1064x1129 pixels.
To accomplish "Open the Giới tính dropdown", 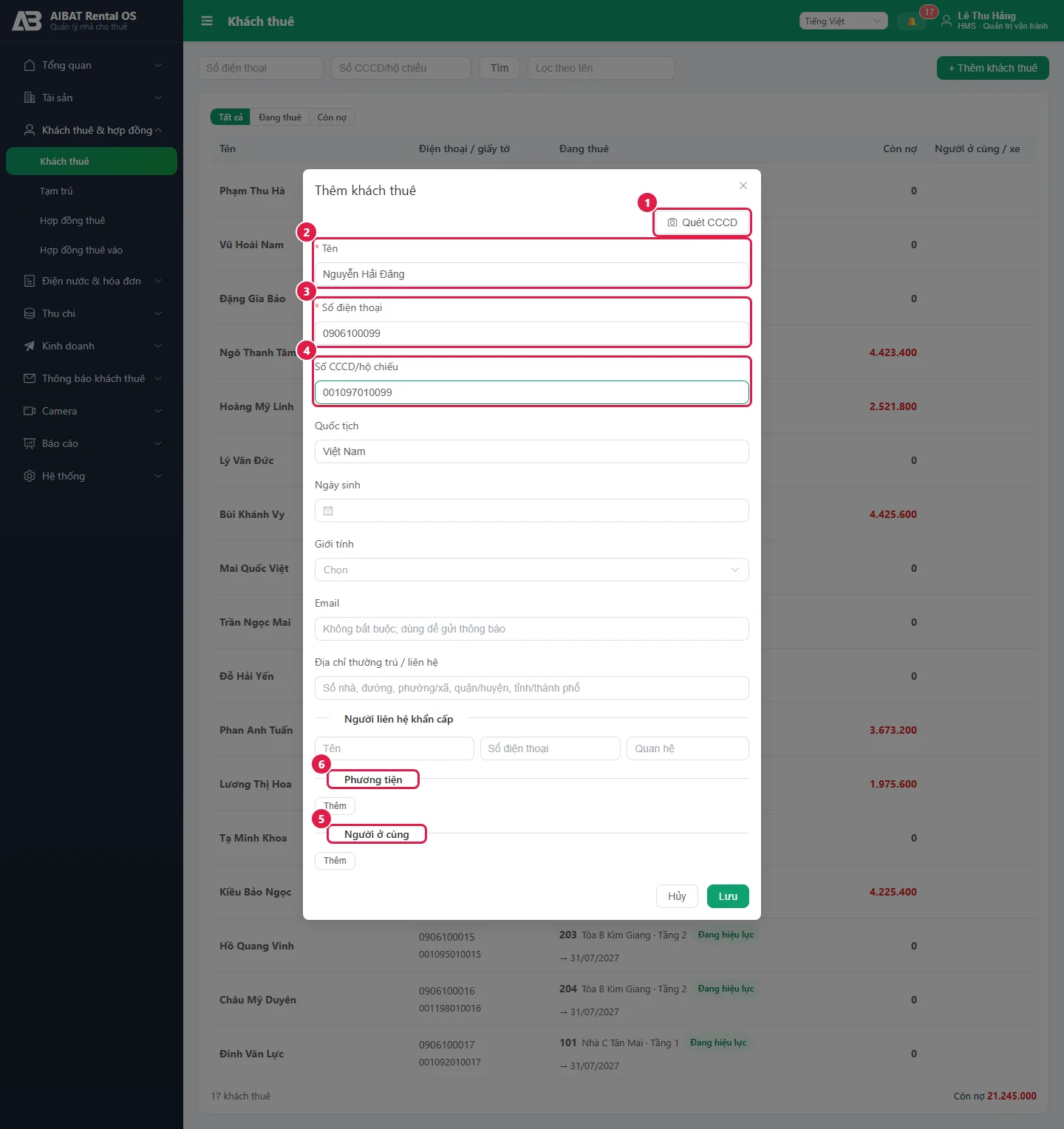I will 532,570.
